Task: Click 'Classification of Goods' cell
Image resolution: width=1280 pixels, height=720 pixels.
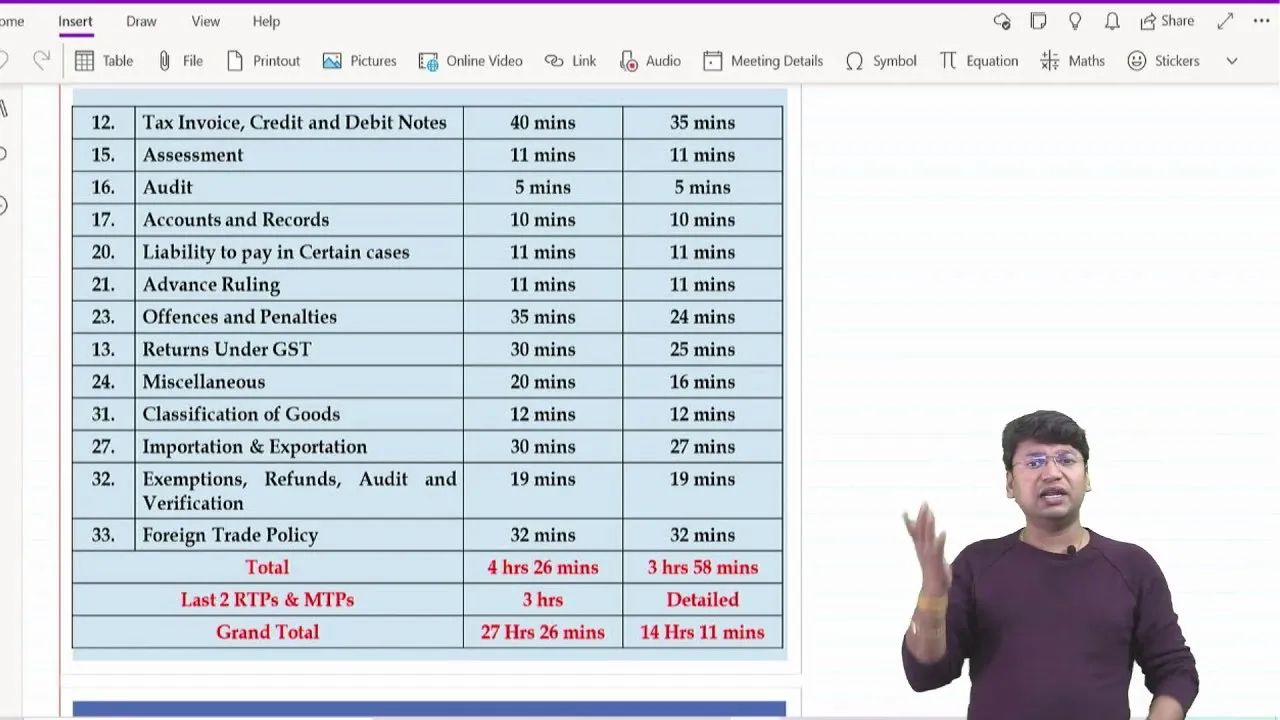Action: point(298,414)
